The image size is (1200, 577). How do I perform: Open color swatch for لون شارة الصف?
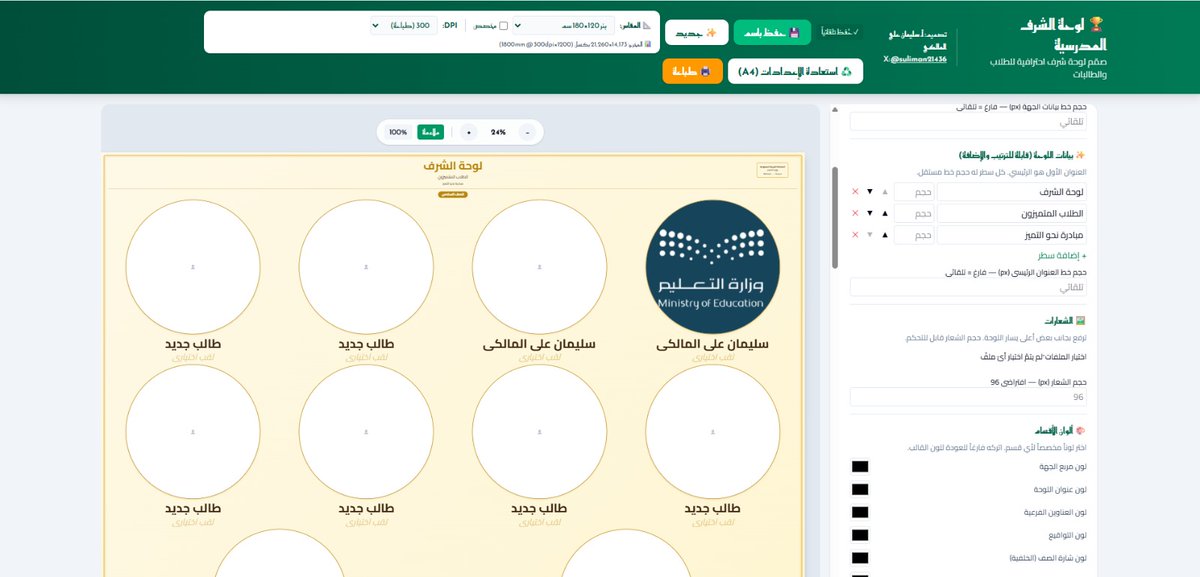pos(859,557)
